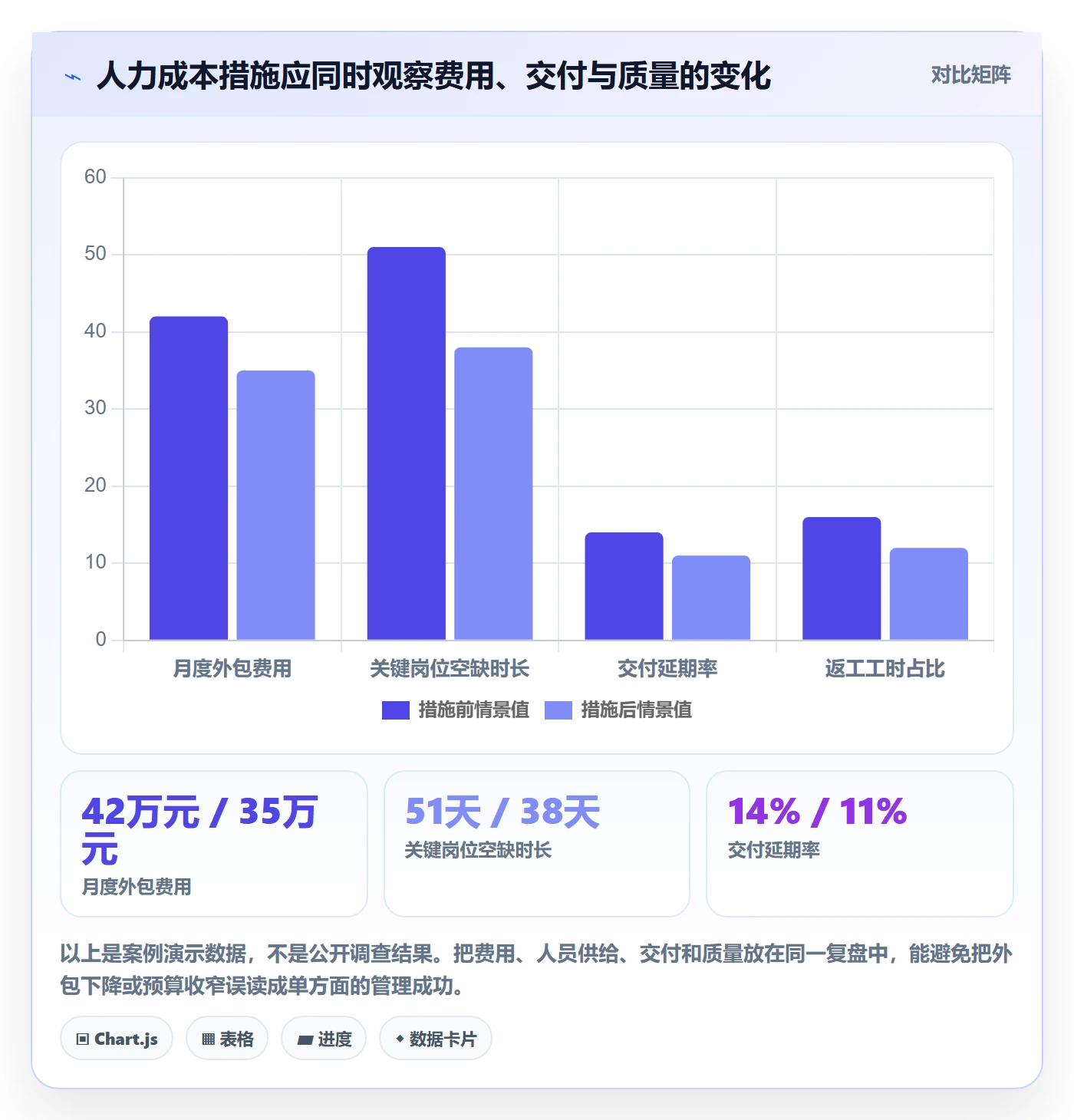
Task: Click the grid icon in 表格 chip
Action: point(209,1039)
